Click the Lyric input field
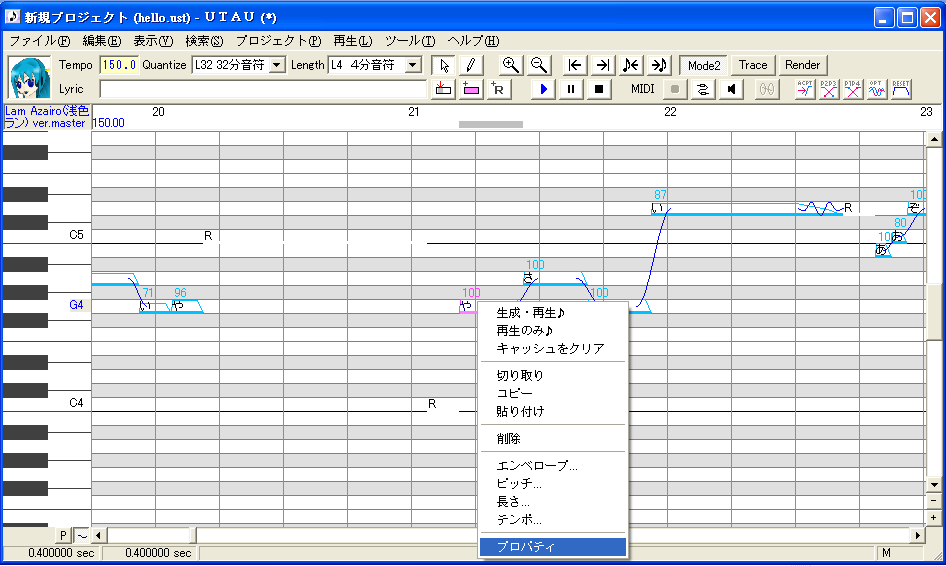This screenshot has width=946, height=566. click(262, 89)
